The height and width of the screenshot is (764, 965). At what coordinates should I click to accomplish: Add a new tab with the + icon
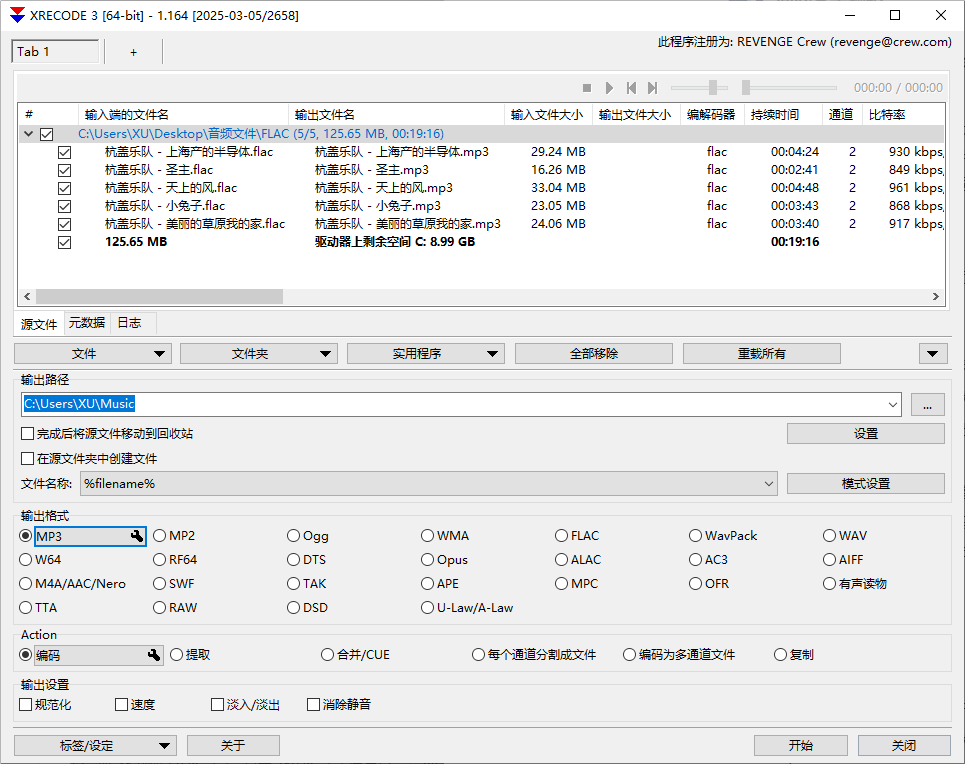[x=133, y=51]
